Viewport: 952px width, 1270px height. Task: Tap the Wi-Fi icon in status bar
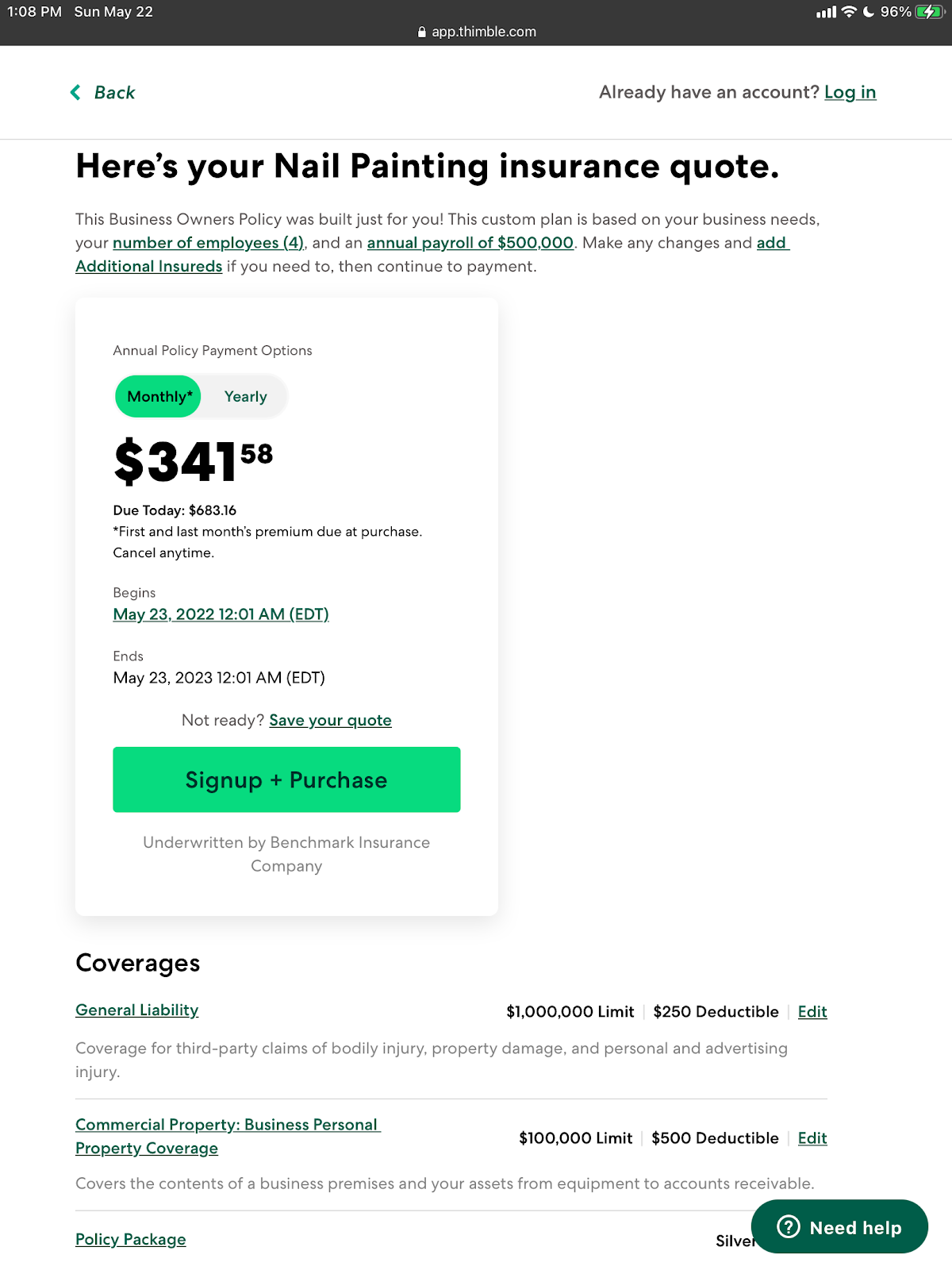tap(849, 12)
